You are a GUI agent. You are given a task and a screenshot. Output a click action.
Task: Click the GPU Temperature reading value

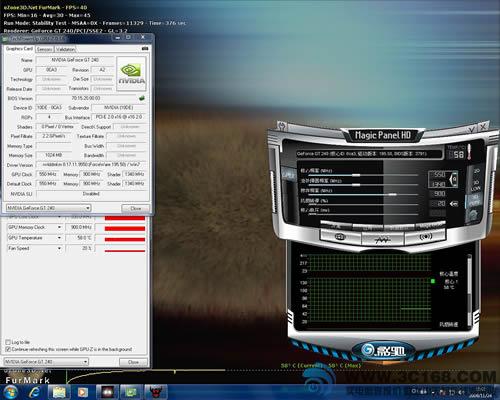80,238
